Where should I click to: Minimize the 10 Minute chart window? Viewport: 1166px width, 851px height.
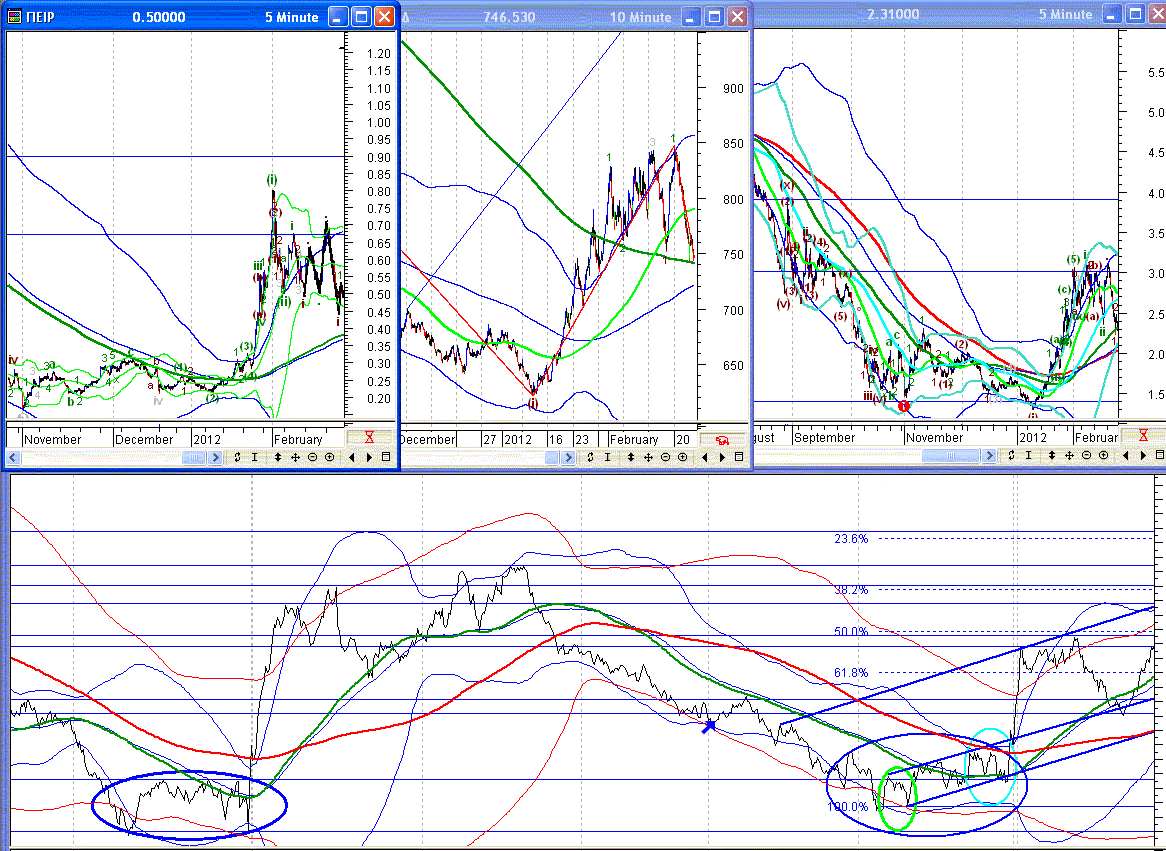pyautogui.click(x=691, y=16)
